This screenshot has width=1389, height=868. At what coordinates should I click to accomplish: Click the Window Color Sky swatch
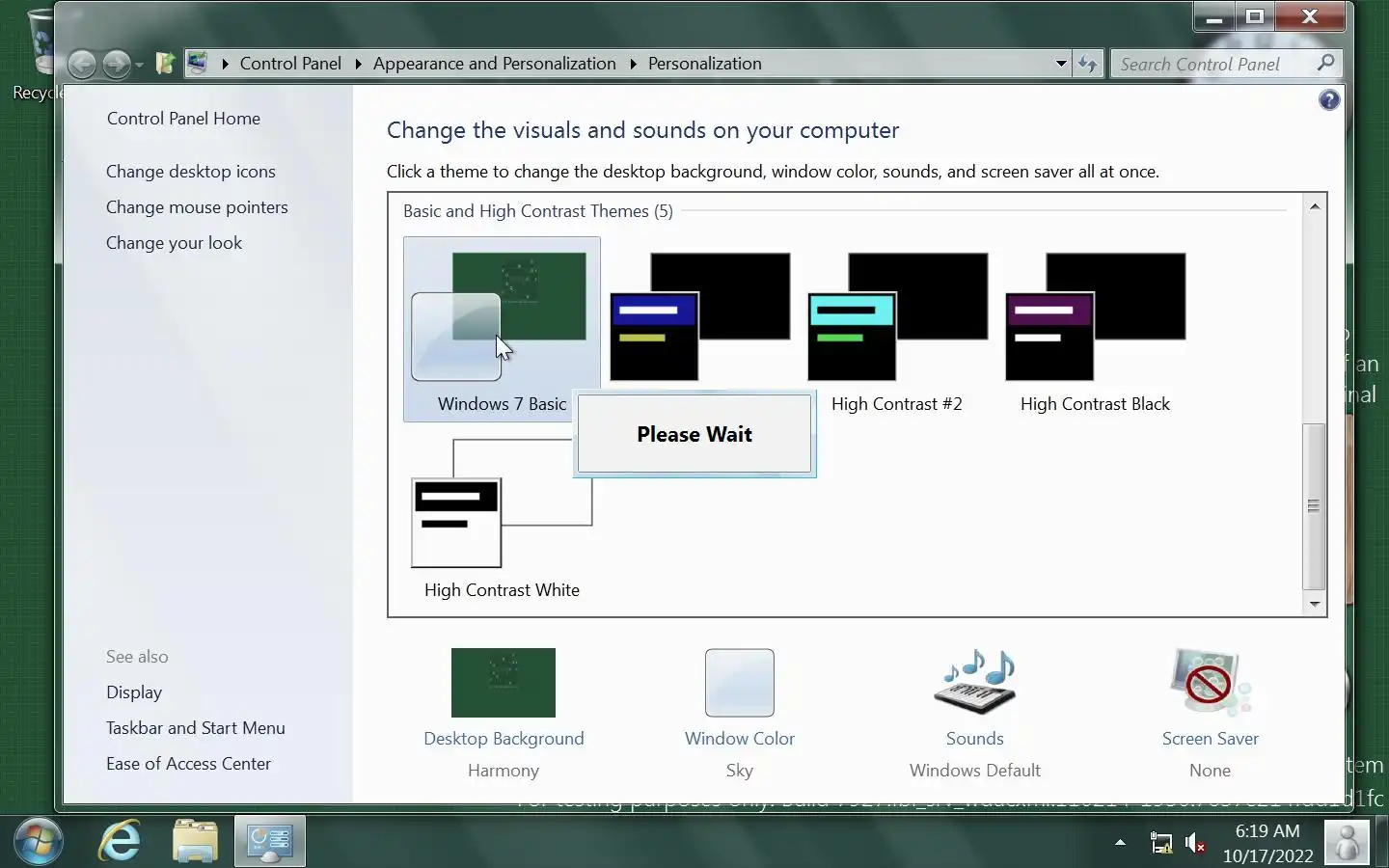(x=740, y=683)
